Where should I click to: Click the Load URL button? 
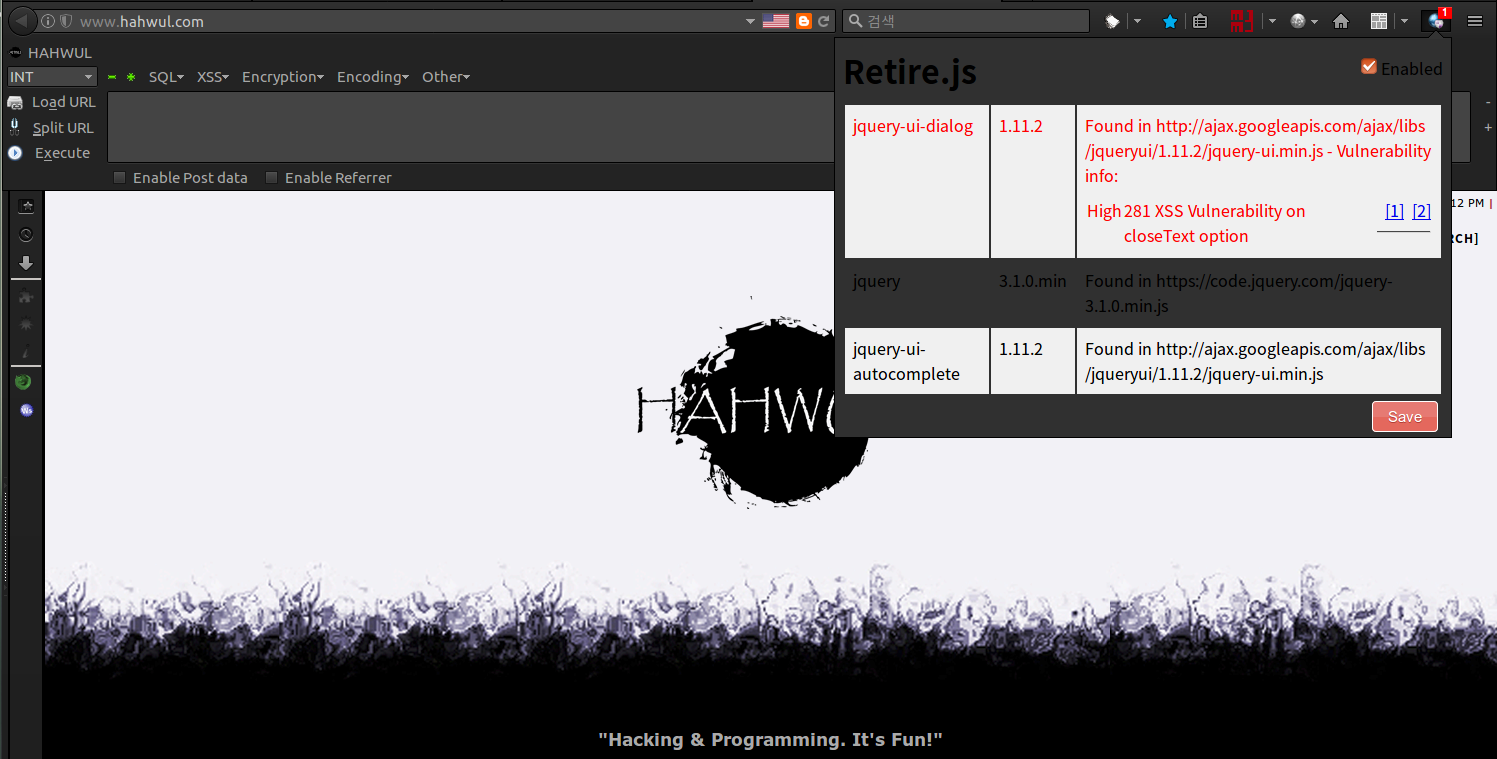(52, 102)
